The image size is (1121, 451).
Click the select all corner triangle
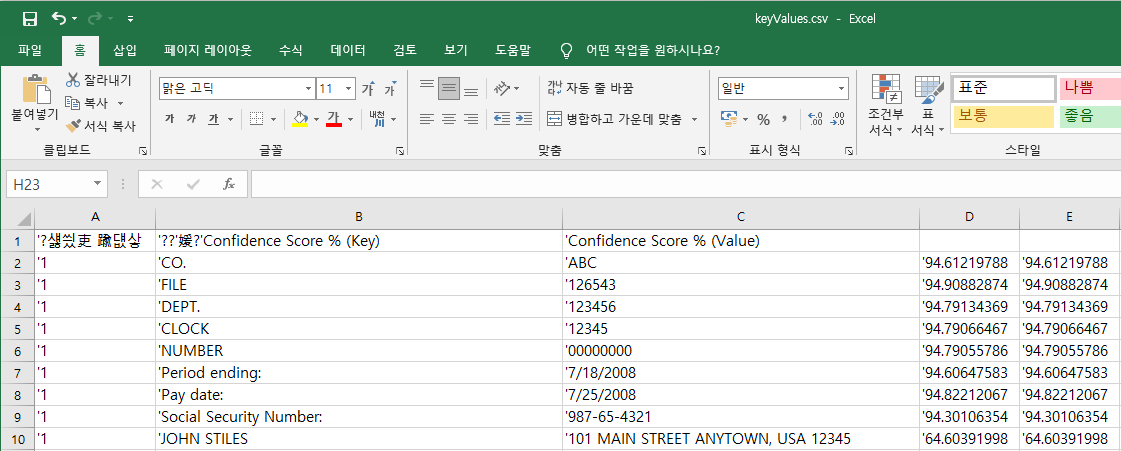point(24,217)
